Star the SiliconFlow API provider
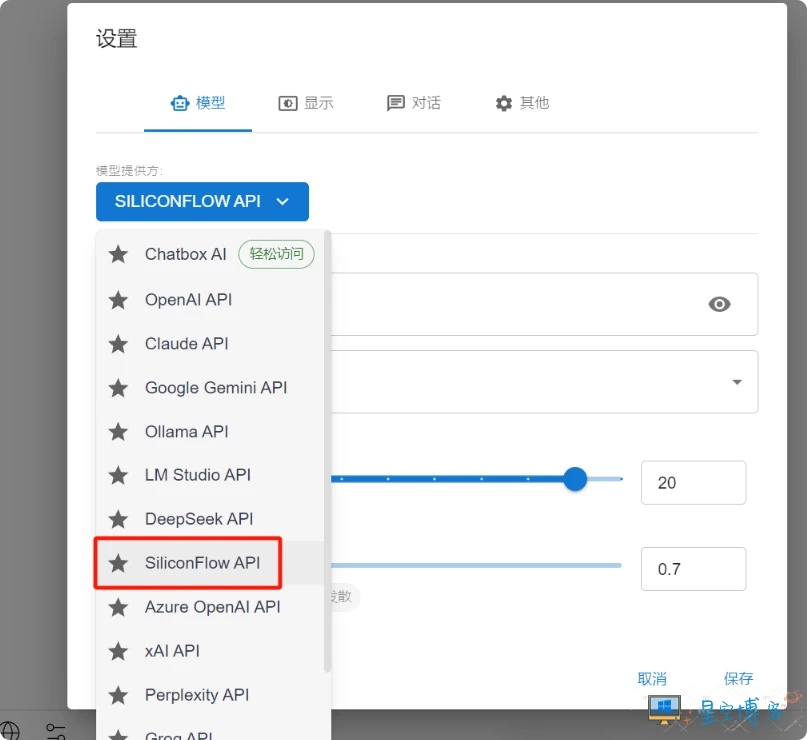This screenshot has width=807, height=740. pyautogui.click(x=118, y=563)
